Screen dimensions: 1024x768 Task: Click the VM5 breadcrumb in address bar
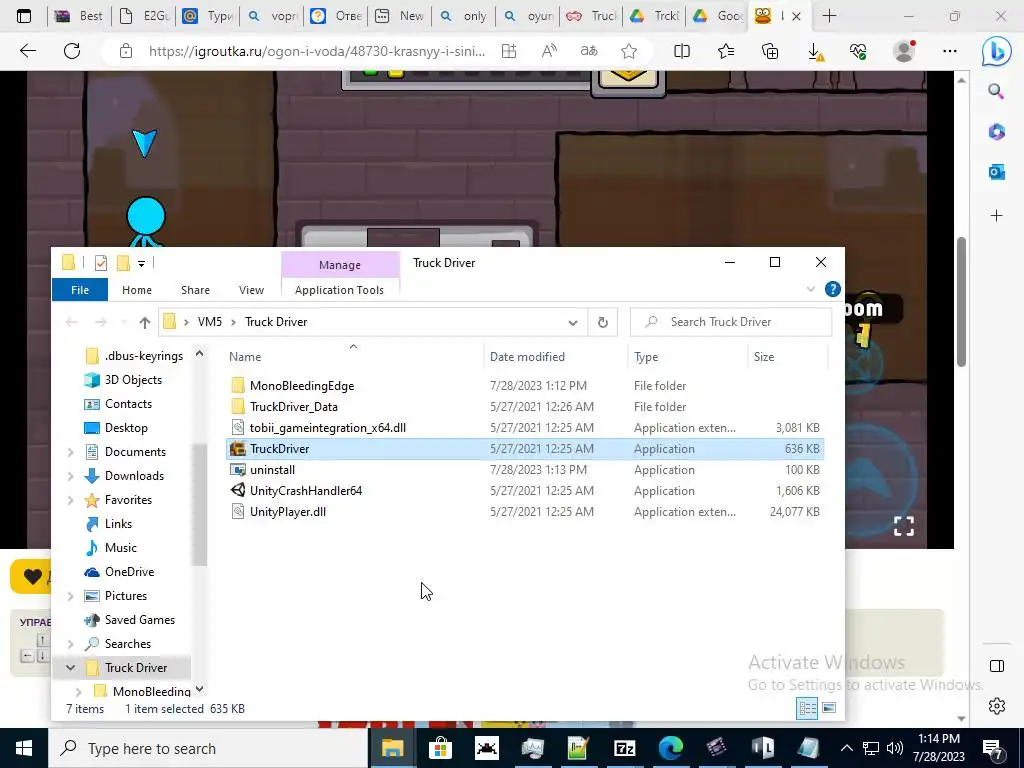pos(210,322)
